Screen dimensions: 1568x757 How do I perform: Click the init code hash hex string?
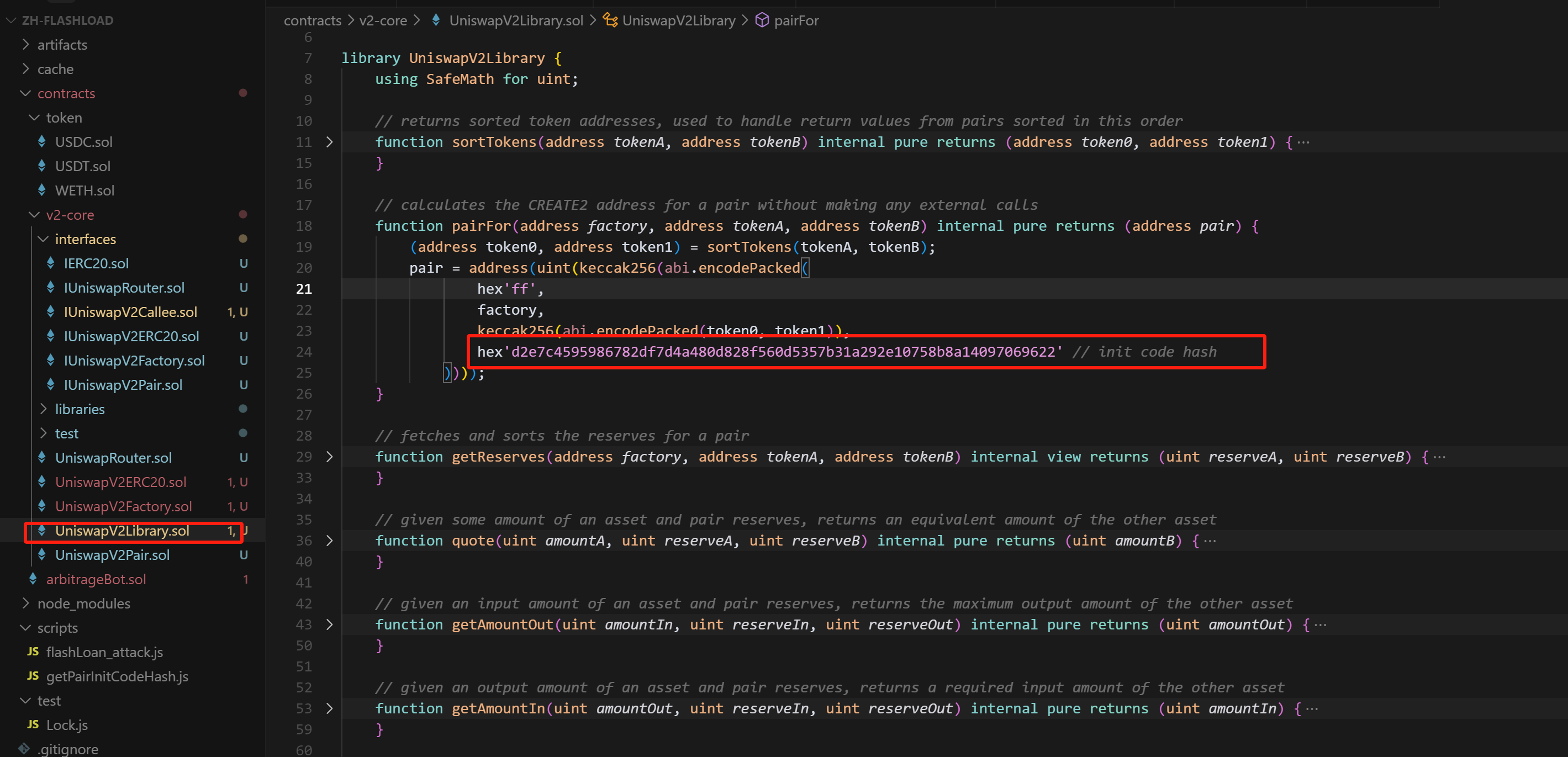click(x=769, y=352)
